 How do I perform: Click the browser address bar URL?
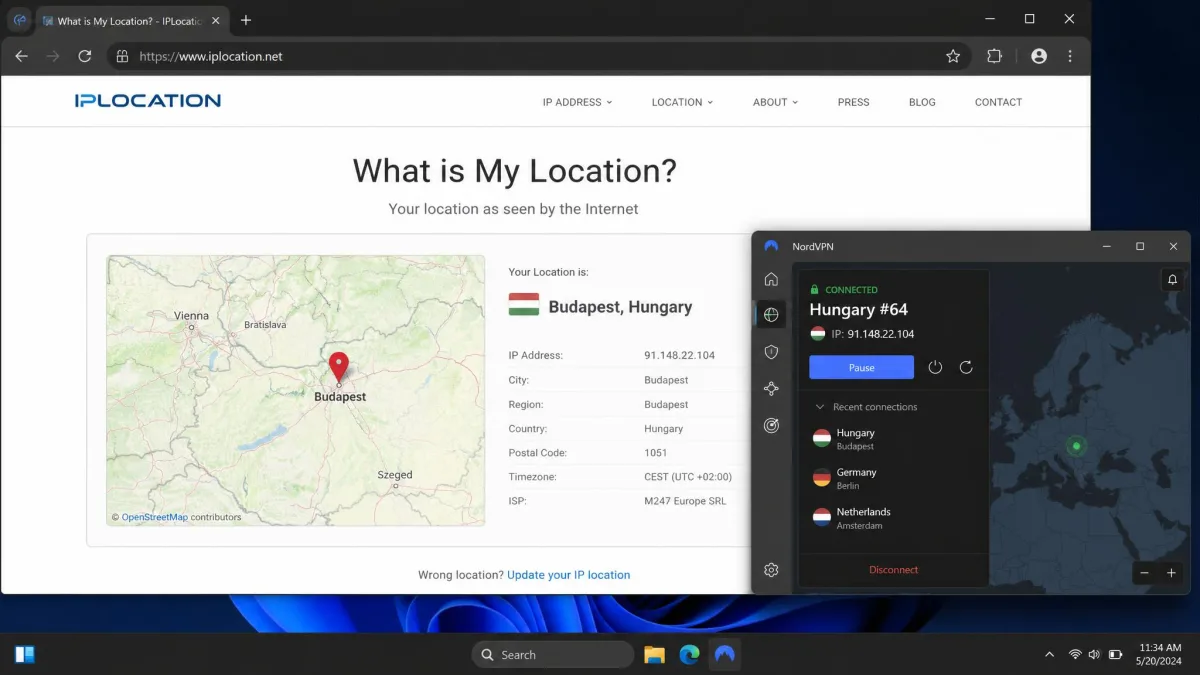pyautogui.click(x=211, y=57)
